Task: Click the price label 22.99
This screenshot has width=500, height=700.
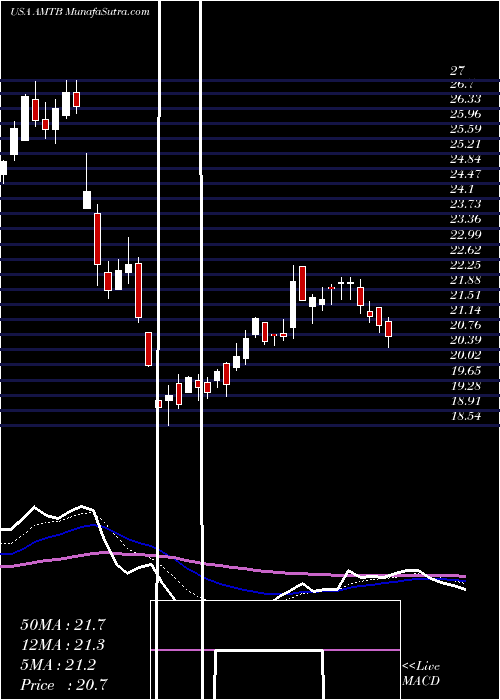Action: coord(467,235)
